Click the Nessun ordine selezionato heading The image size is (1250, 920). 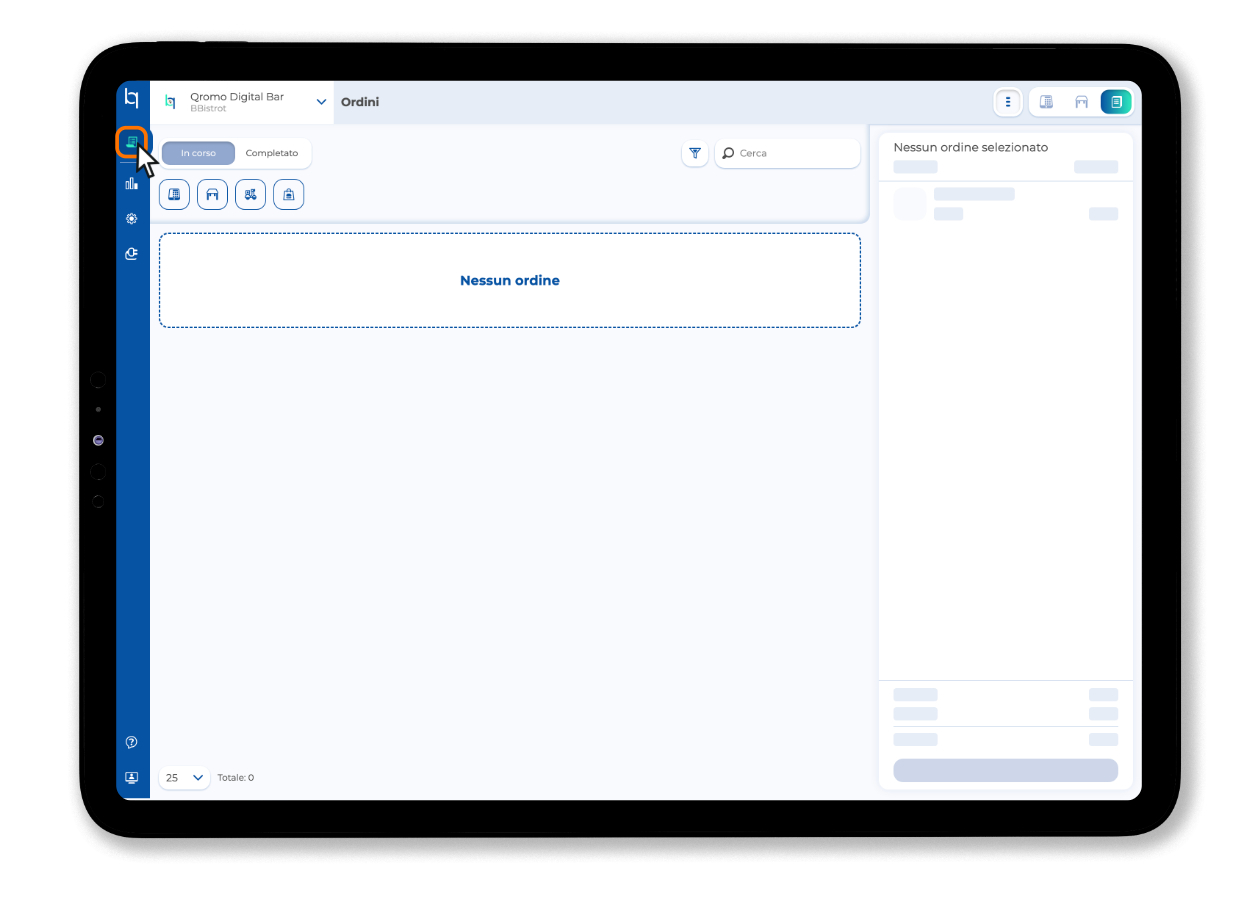(x=971, y=147)
